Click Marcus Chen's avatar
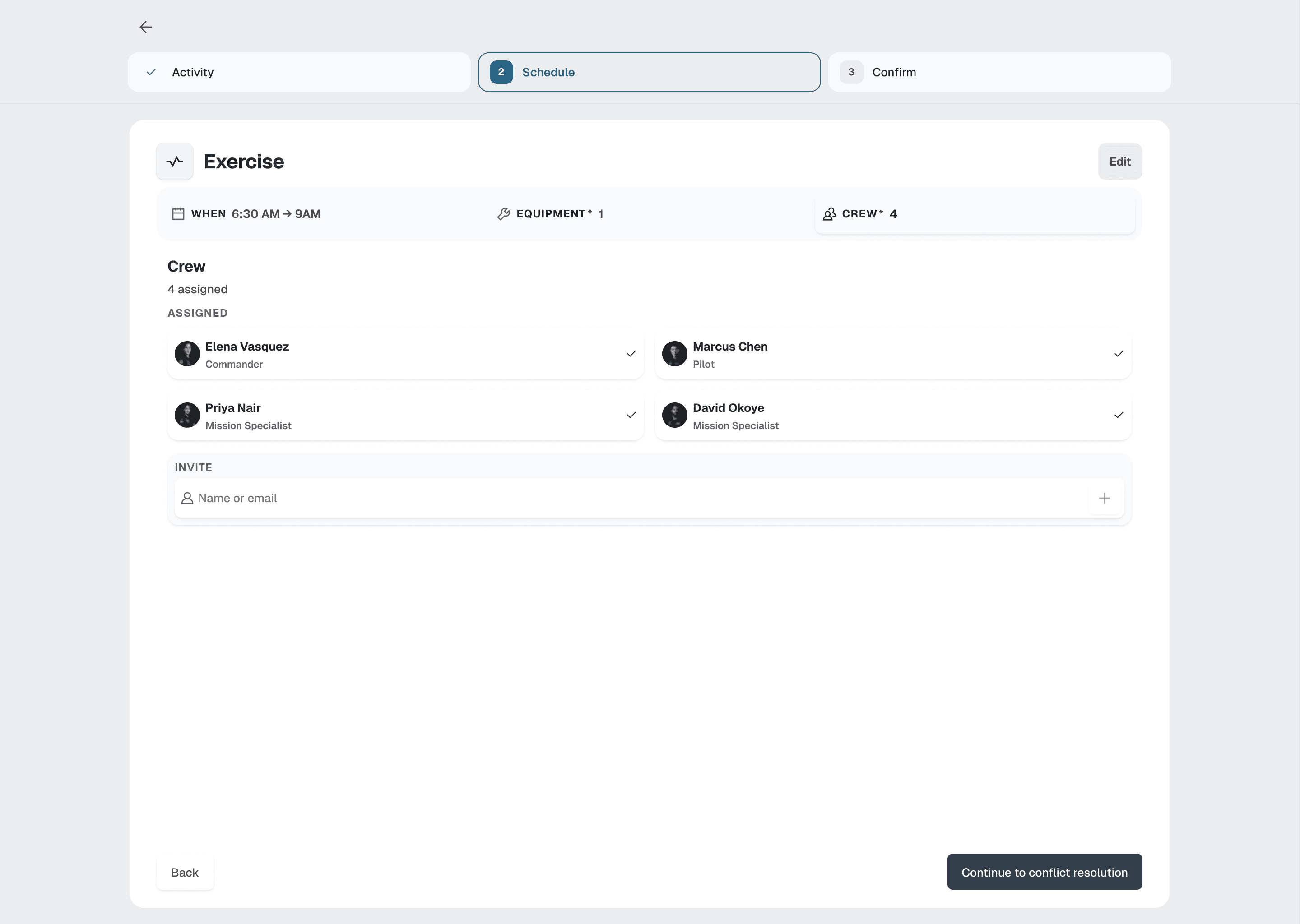 pyautogui.click(x=674, y=354)
